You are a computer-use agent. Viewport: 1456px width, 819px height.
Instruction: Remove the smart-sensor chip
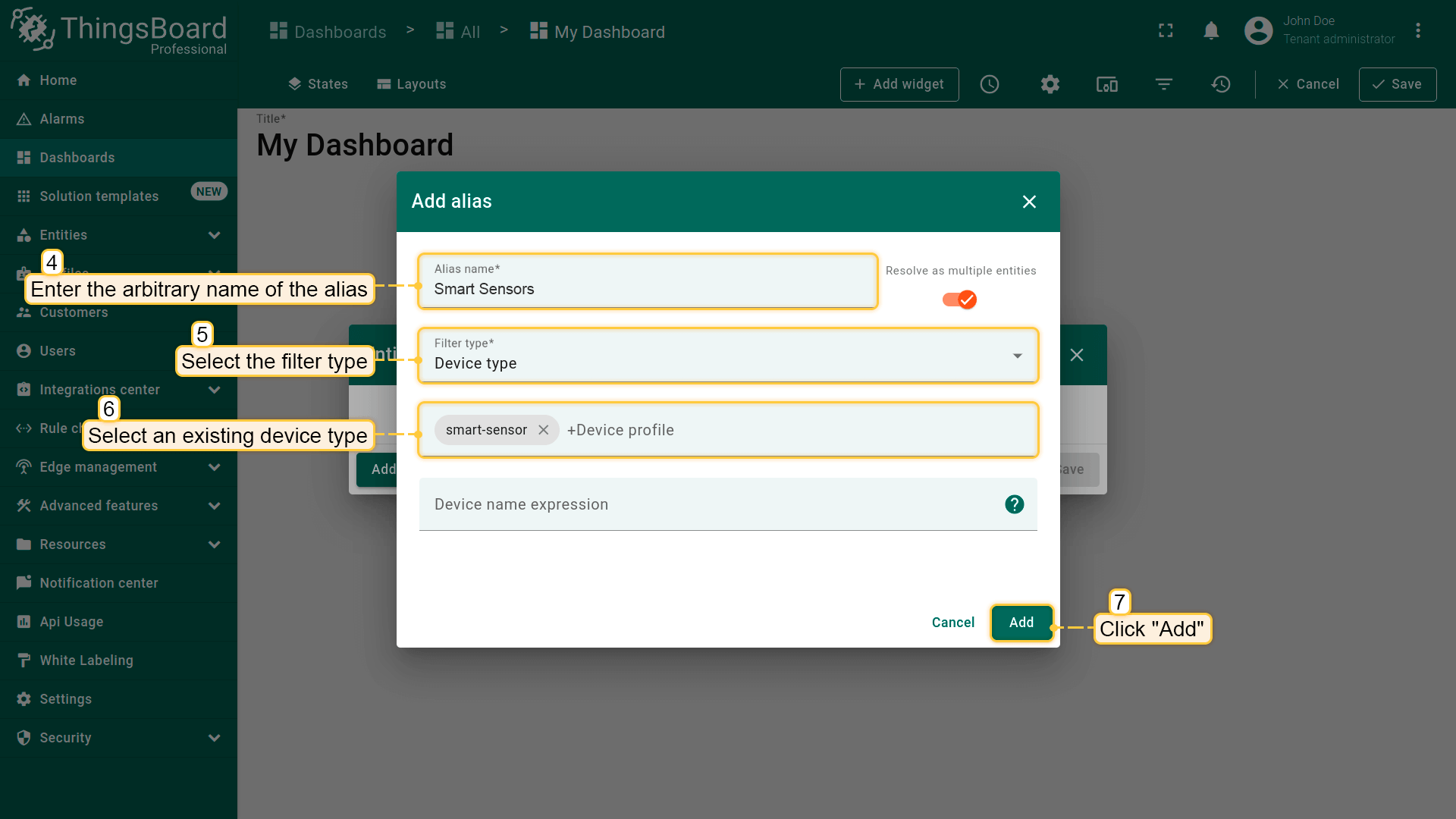pos(544,430)
